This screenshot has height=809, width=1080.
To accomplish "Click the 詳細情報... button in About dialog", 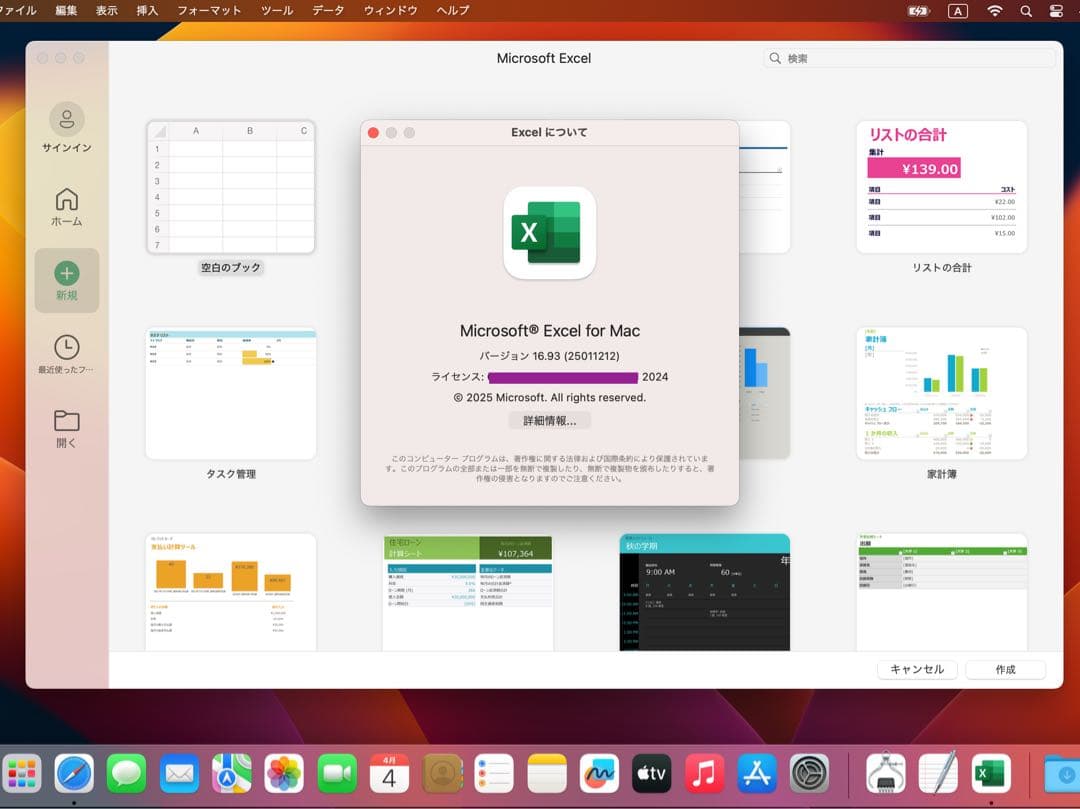I will pos(551,420).
